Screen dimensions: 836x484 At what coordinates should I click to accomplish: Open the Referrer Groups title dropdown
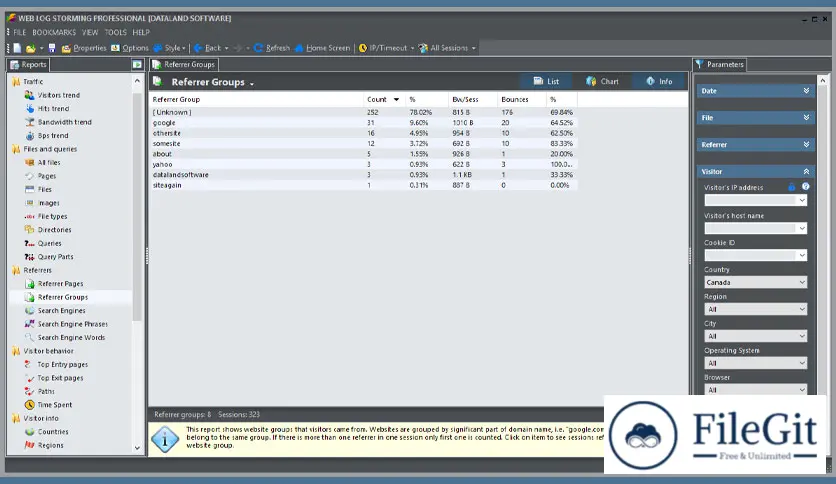coord(252,83)
